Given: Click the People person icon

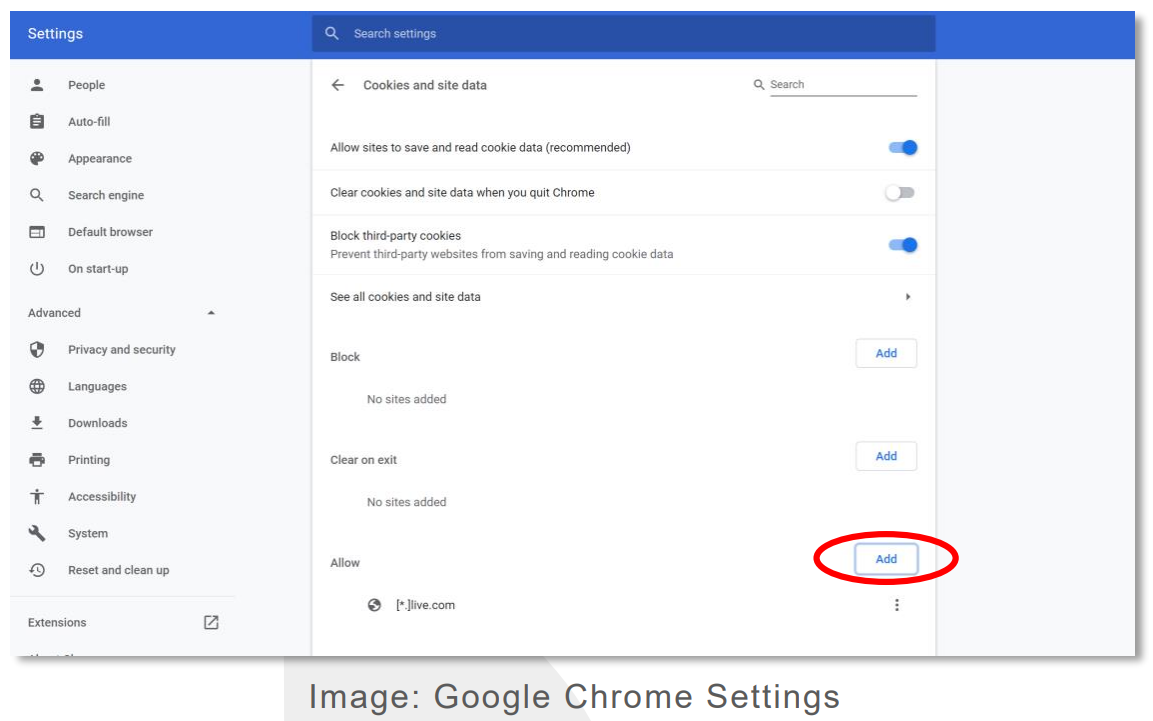Looking at the screenshot, I should pos(37,85).
